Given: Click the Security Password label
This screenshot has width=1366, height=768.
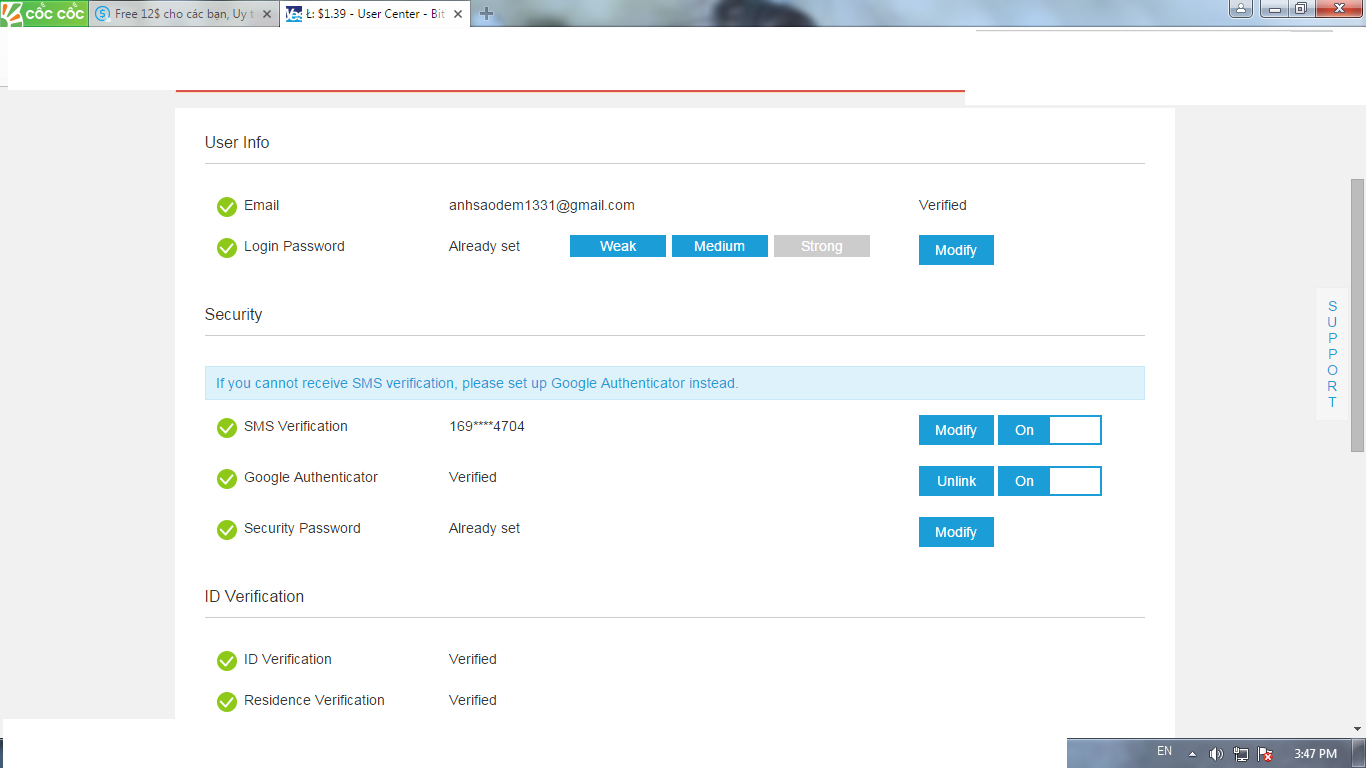Looking at the screenshot, I should [302, 528].
